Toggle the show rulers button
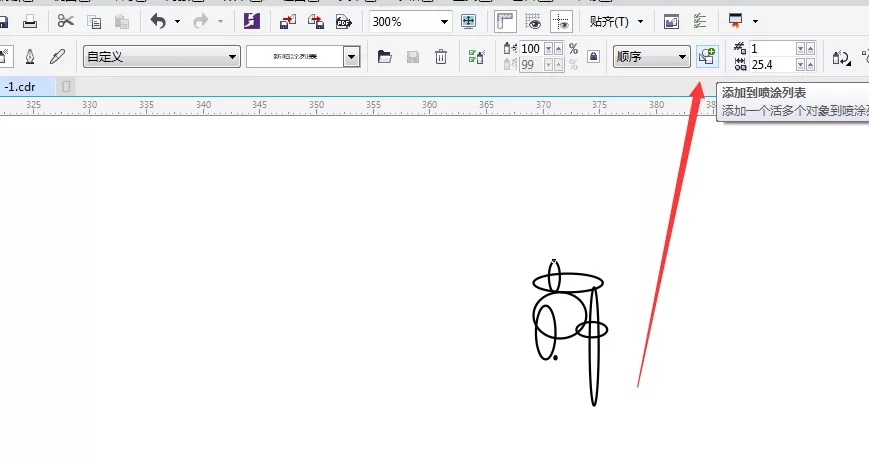The image size is (869, 461). tap(505, 22)
